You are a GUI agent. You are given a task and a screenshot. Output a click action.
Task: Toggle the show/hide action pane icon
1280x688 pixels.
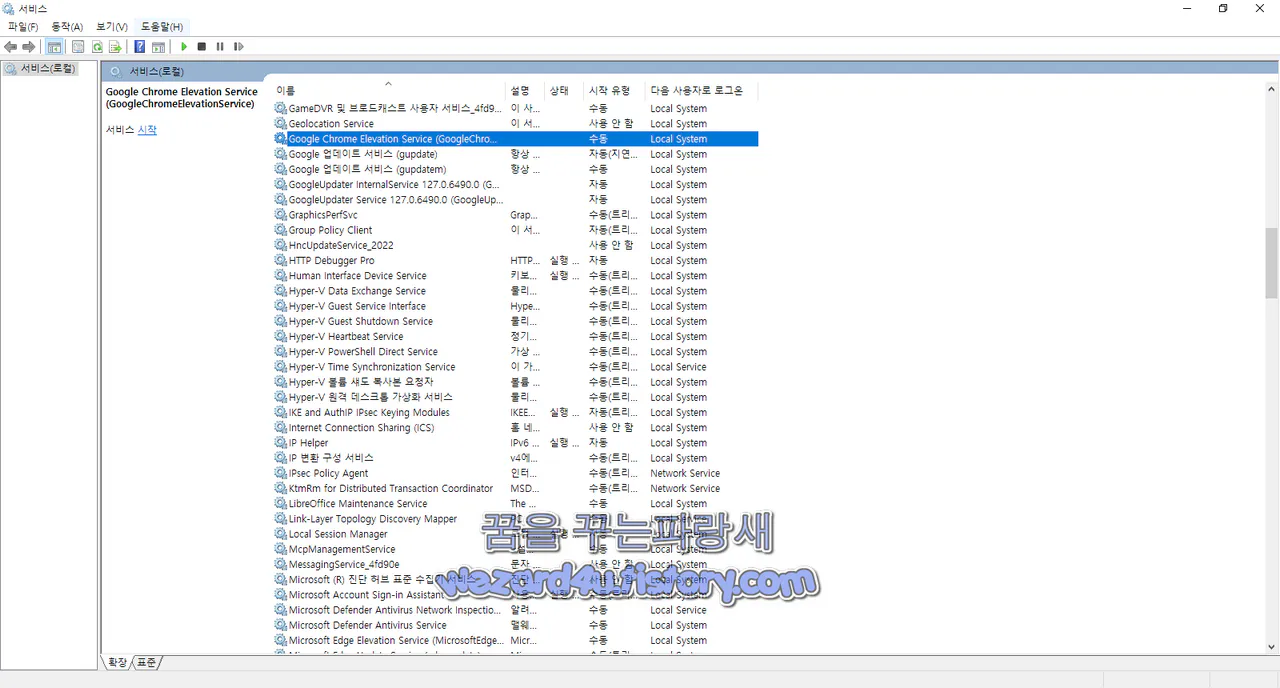click(x=158, y=47)
